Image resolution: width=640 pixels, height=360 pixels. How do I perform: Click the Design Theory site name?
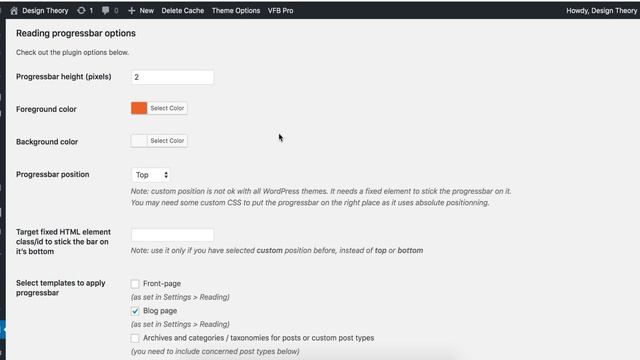[x=45, y=11]
